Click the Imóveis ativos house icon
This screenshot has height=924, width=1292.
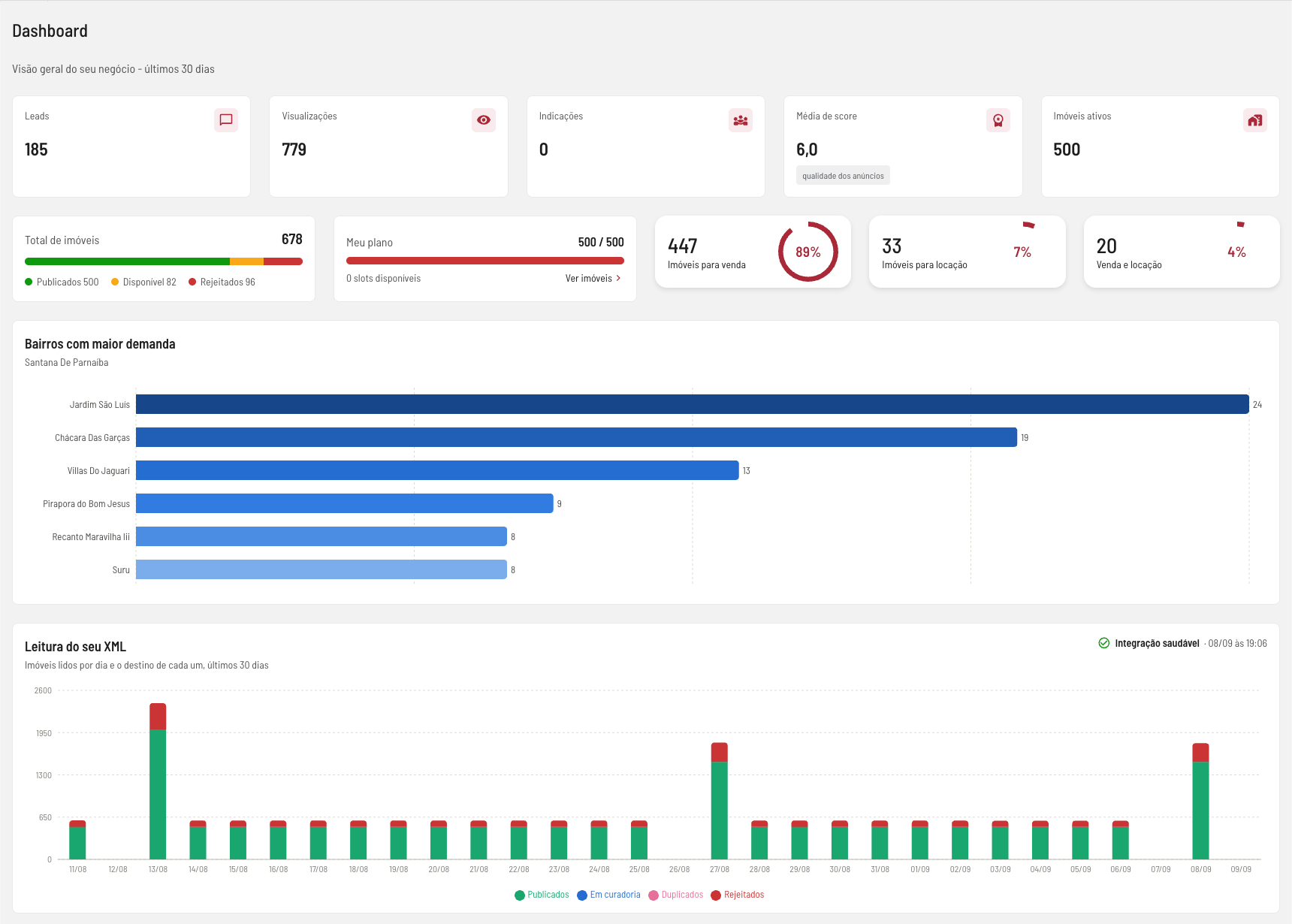pyautogui.click(x=1255, y=120)
